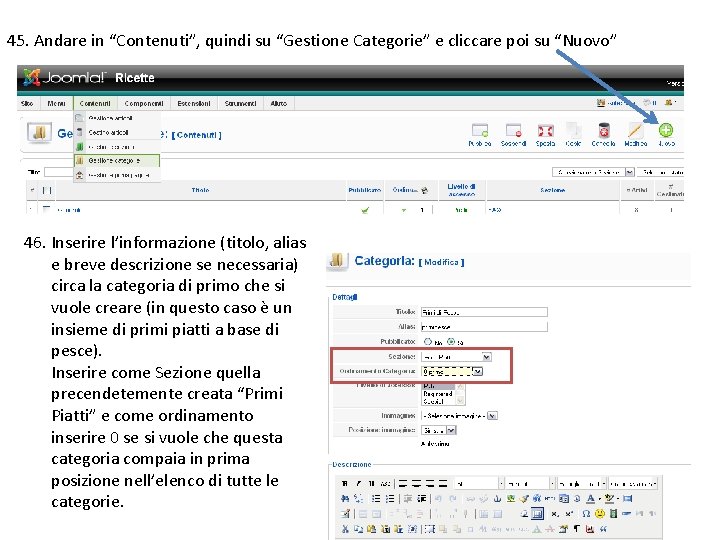The width and height of the screenshot is (720, 540).
Task: Open the Immagine select dropdown
Action: pos(459,416)
